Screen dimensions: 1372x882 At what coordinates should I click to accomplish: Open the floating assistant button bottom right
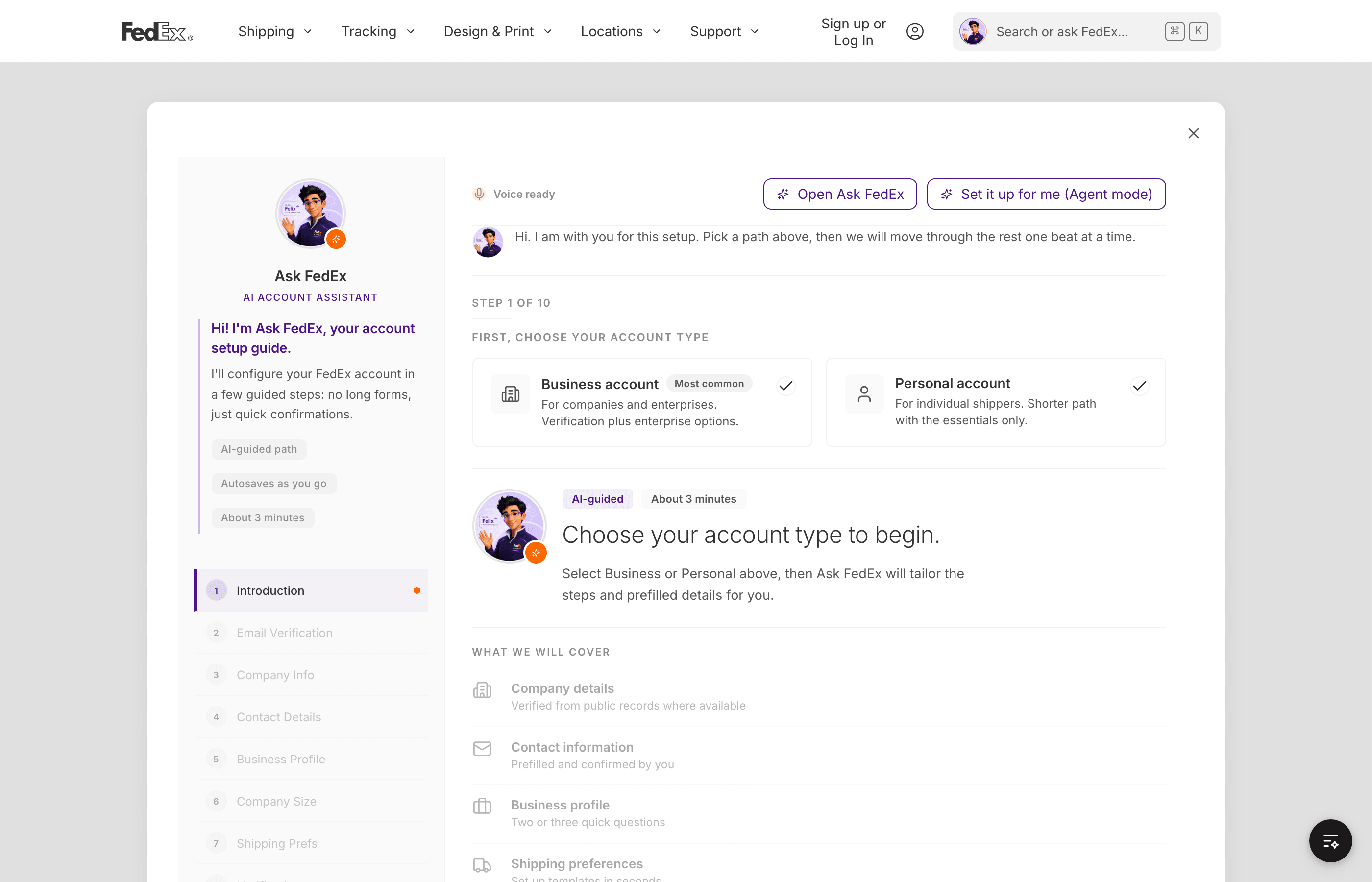click(1330, 841)
